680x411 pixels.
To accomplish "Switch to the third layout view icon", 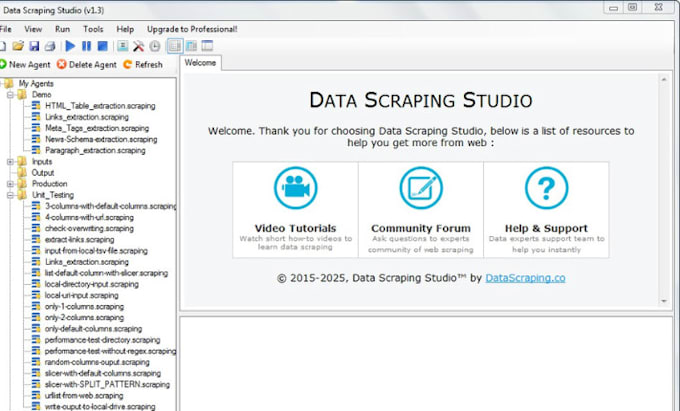I will 207,46.
